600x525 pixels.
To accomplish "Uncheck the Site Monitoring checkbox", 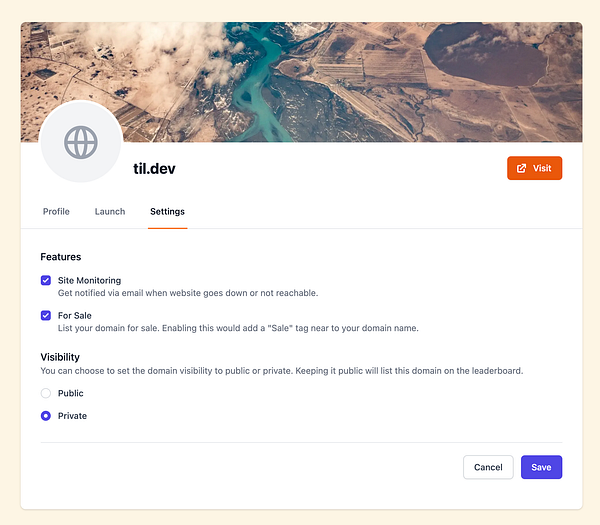I will click(46, 280).
